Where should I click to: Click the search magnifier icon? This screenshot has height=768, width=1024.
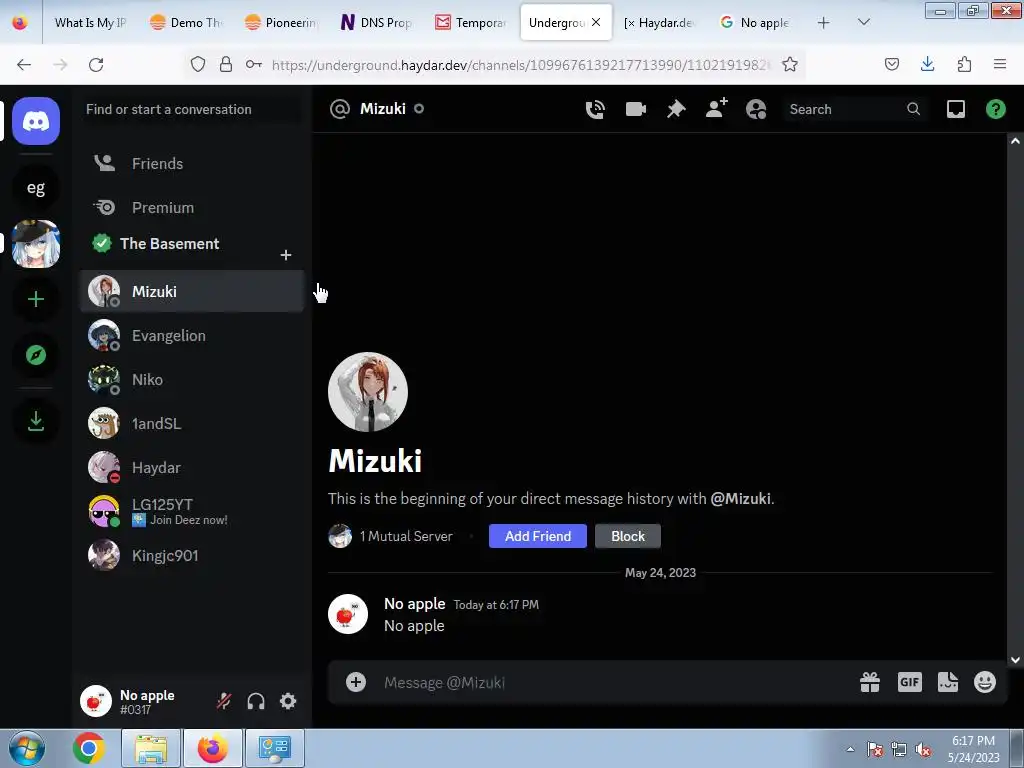[914, 109]
